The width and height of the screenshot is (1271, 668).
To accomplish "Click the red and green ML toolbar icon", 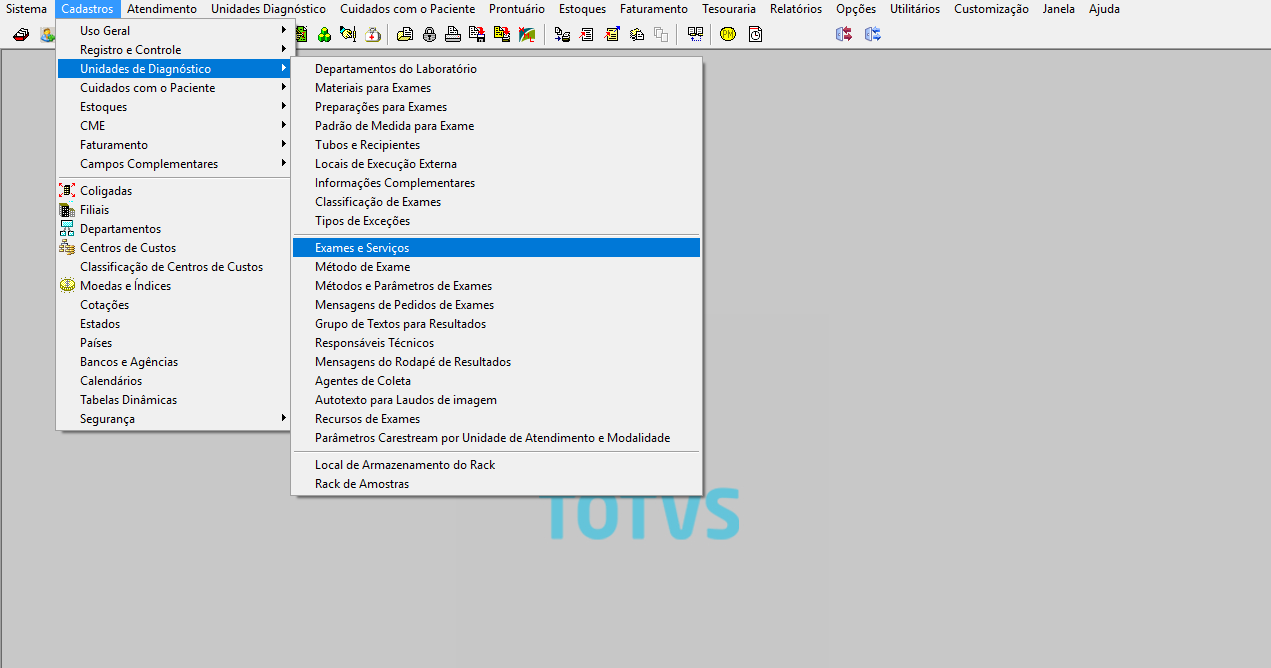I will [x=525, y=34].
